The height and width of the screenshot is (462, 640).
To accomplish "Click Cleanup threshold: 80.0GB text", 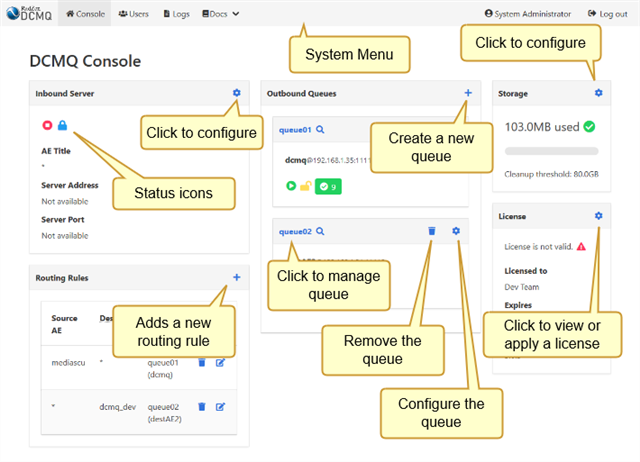I will pos(551,174).
